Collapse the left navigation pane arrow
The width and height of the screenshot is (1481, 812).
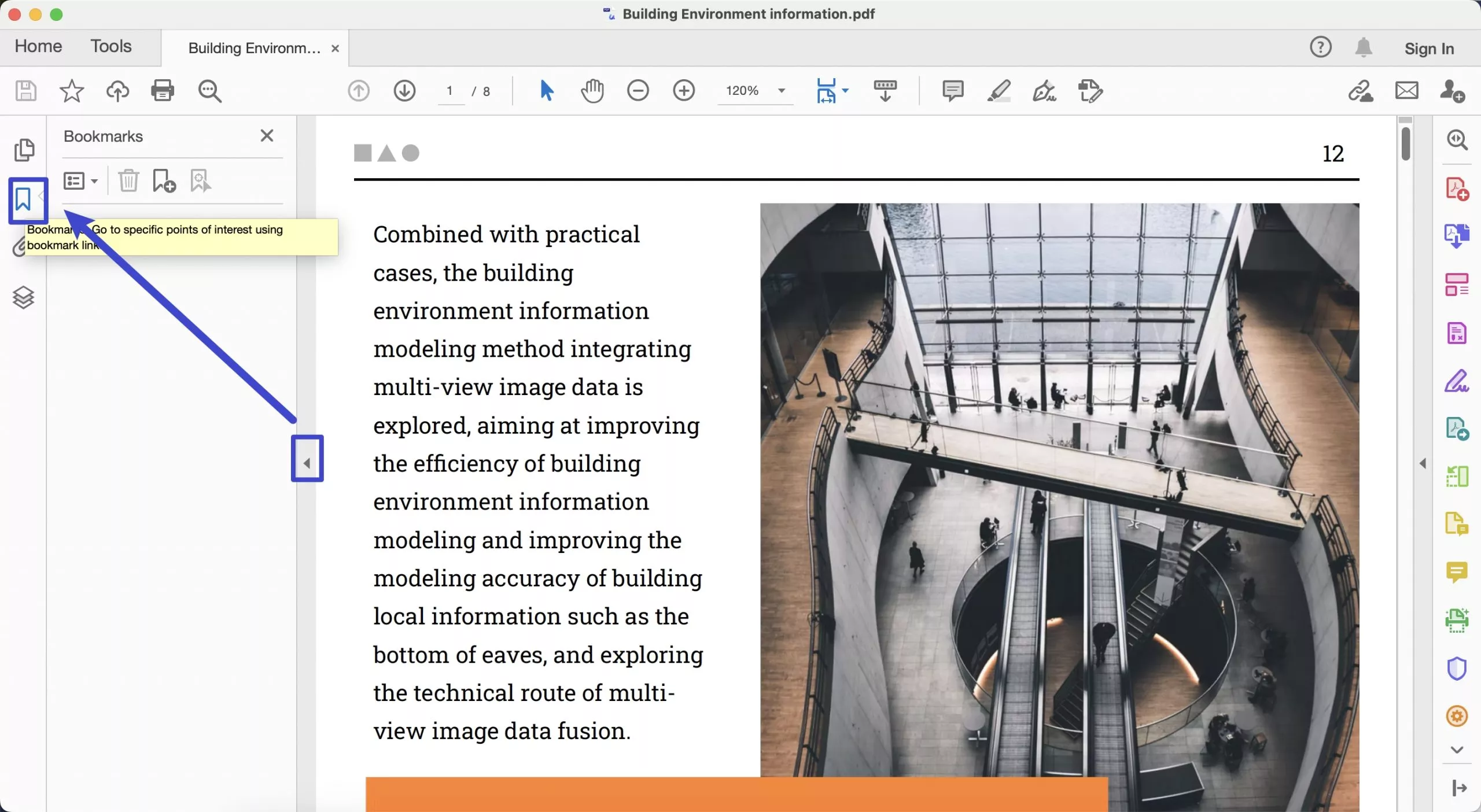(307, 463)
